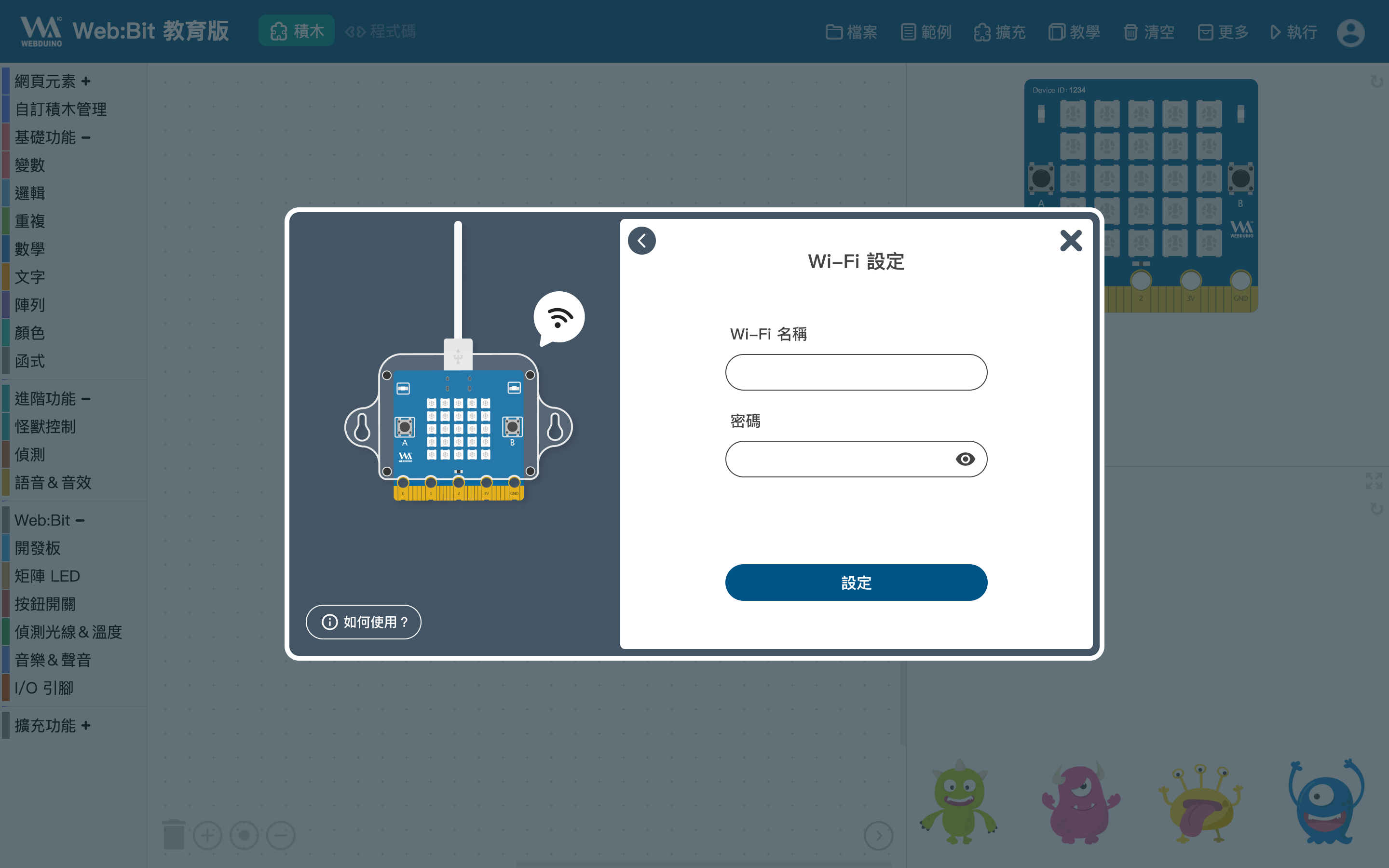Open the 檔案 file menu
This screenshot has width=1389, height=868.
(851, 32)
